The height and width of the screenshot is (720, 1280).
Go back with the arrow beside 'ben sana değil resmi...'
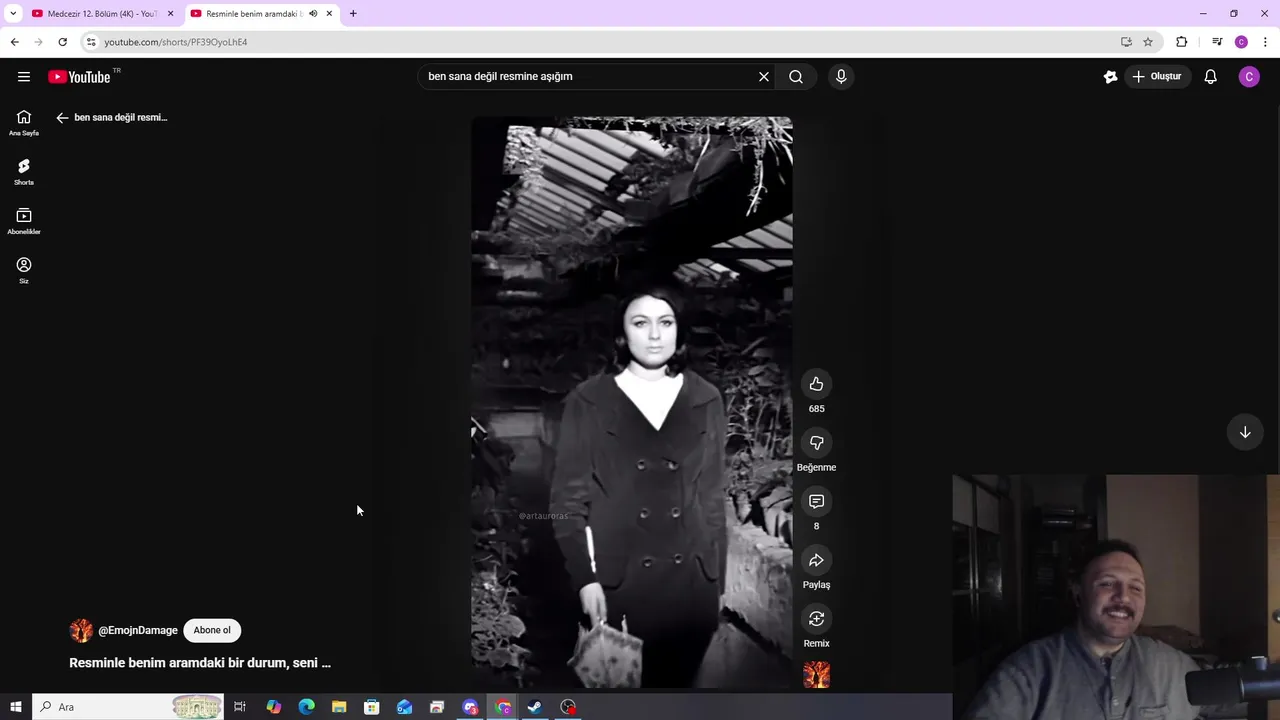(62, 118)
